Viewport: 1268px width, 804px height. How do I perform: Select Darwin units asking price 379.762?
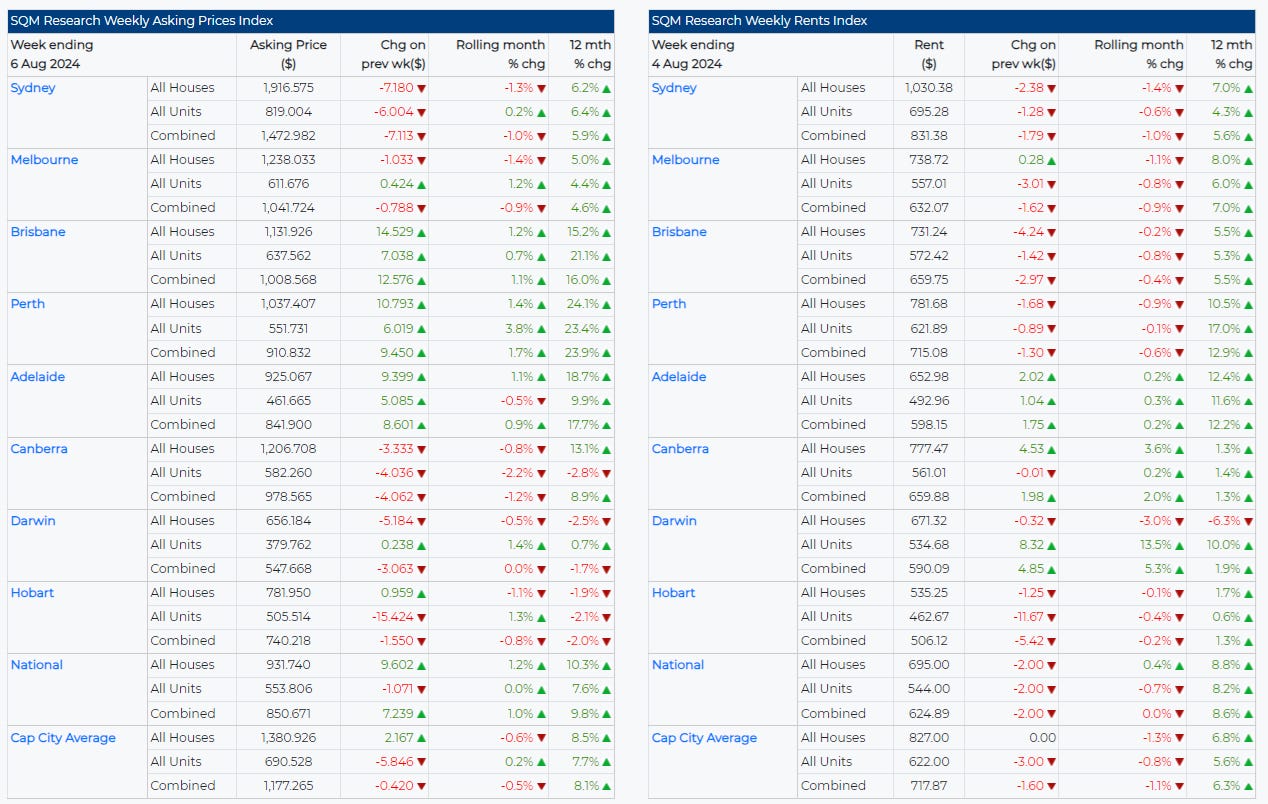(x=287, y=545)
